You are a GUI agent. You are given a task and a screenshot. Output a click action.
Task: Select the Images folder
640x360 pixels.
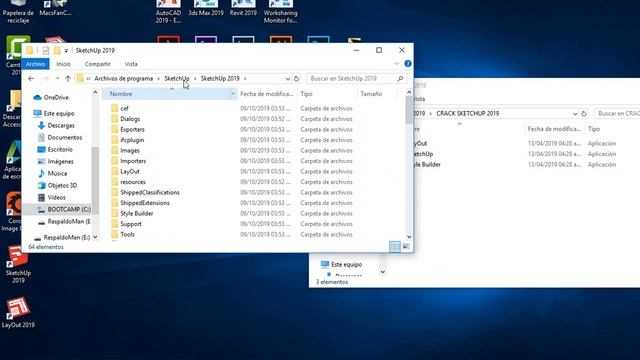(130, 151)
